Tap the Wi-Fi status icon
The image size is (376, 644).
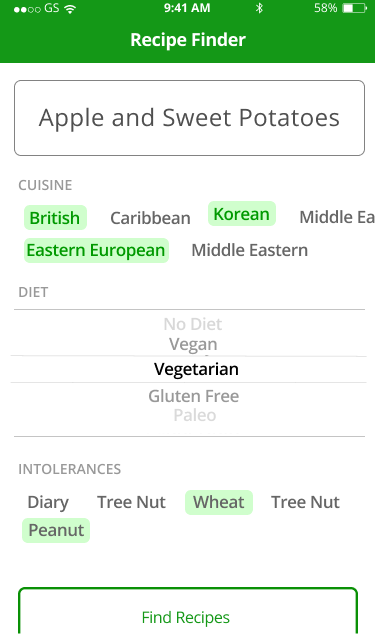(70, 8)
